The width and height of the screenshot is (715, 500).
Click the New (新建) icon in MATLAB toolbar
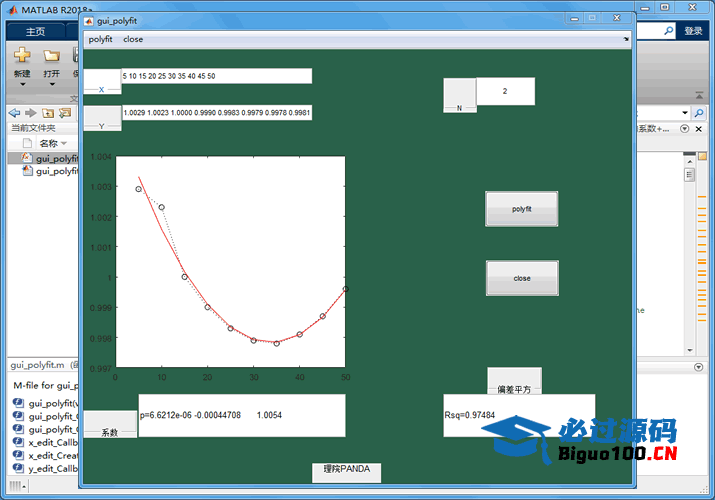[22, 56]
